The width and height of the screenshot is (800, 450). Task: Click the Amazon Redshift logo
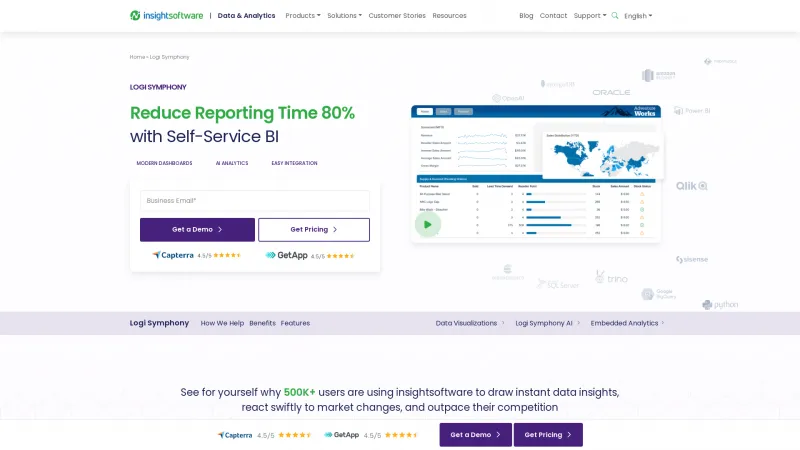(x=659, y=75)
